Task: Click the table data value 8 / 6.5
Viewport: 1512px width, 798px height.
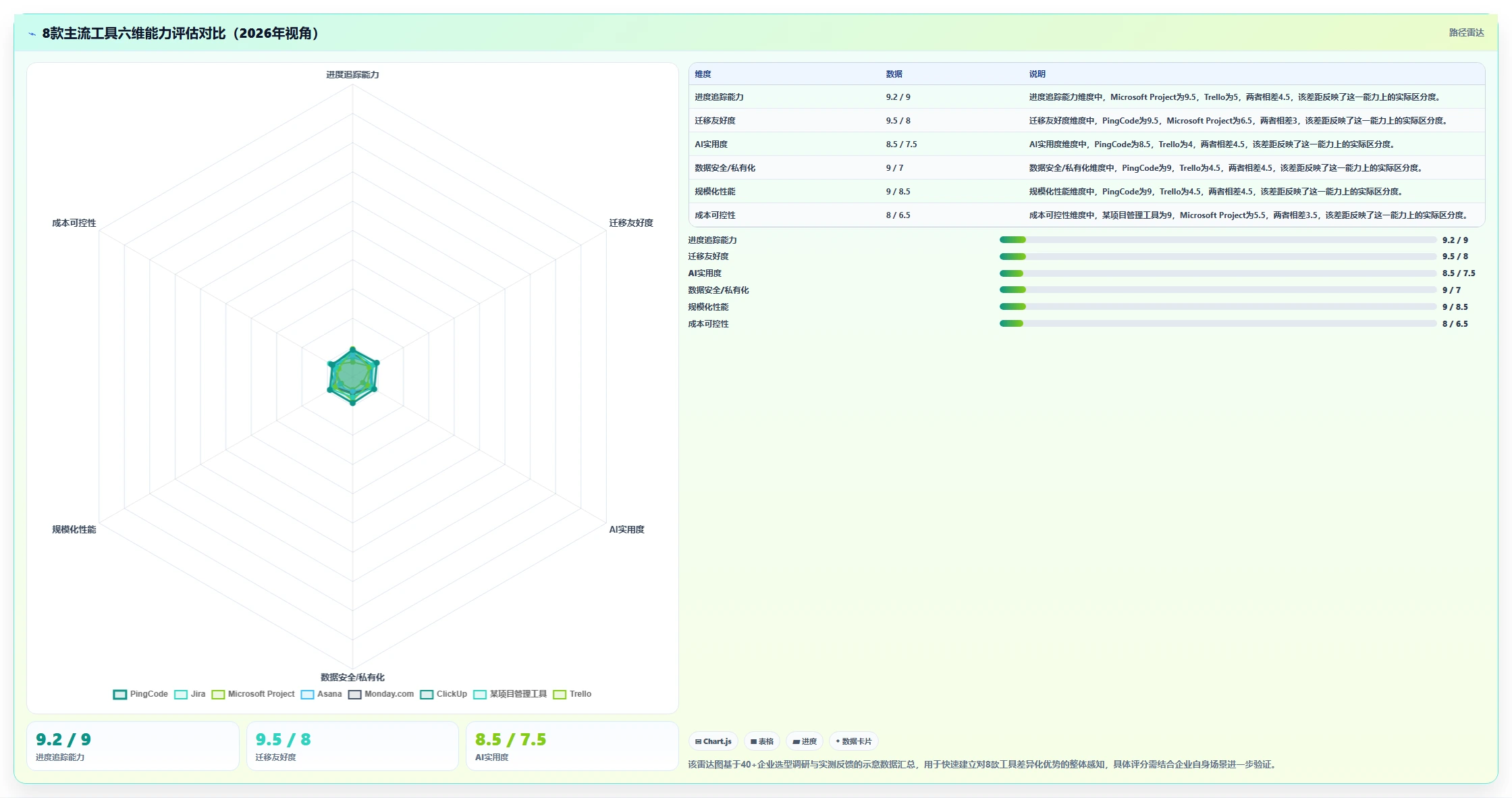Action: (898, 215)
